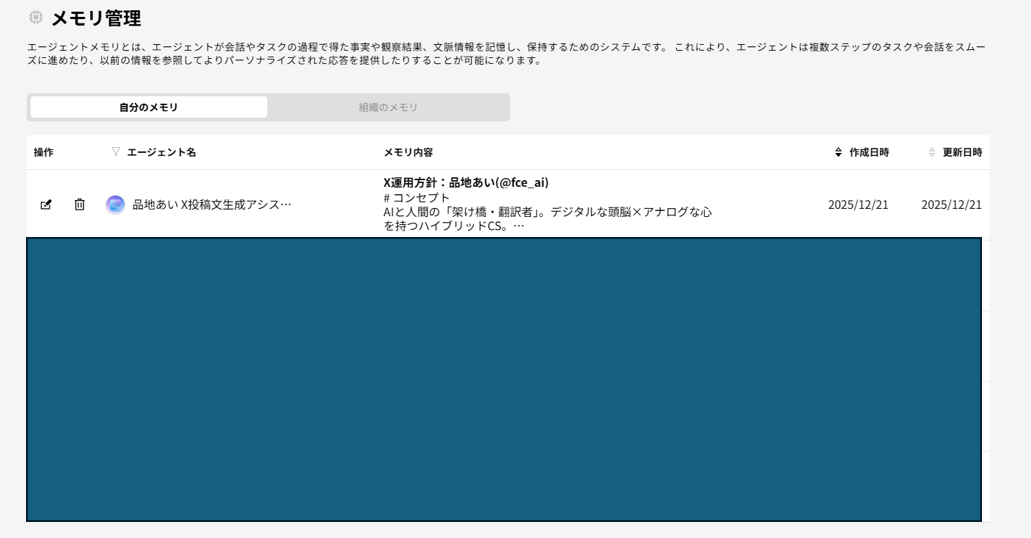Screen dimensions: 1031x538
Task: Click the chip icon beside メモリ管理 title
Action: pyautogui.click(x=36, y=18)
